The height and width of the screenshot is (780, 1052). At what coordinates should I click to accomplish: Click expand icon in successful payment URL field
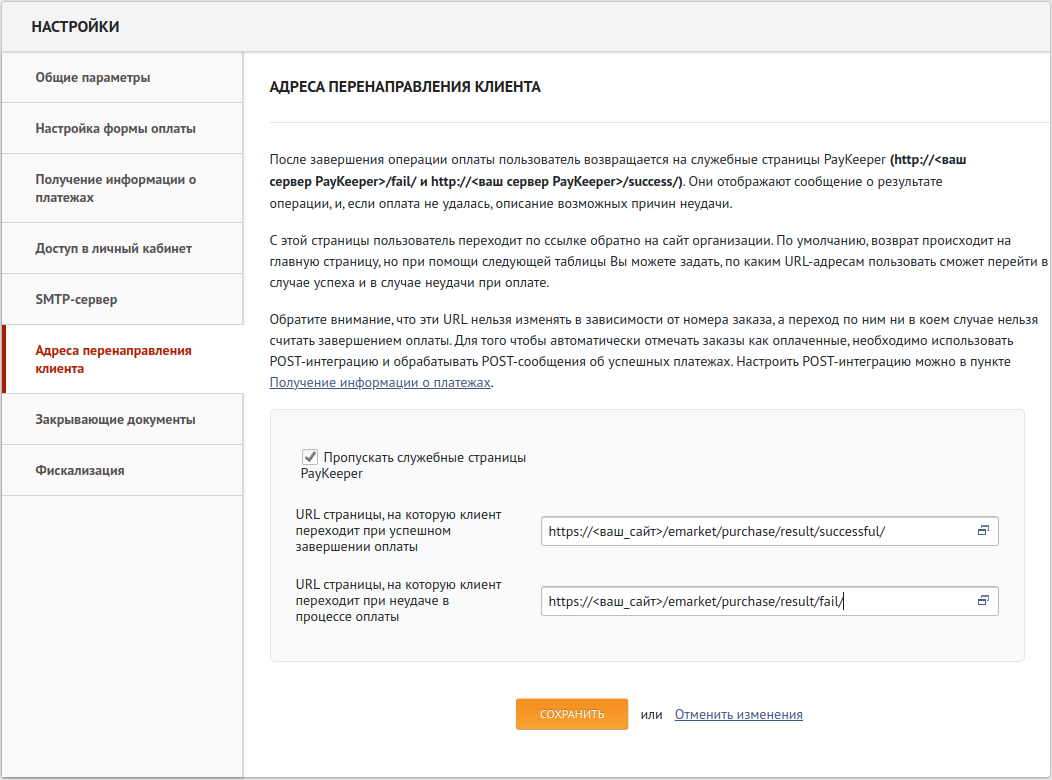[982, 531]
